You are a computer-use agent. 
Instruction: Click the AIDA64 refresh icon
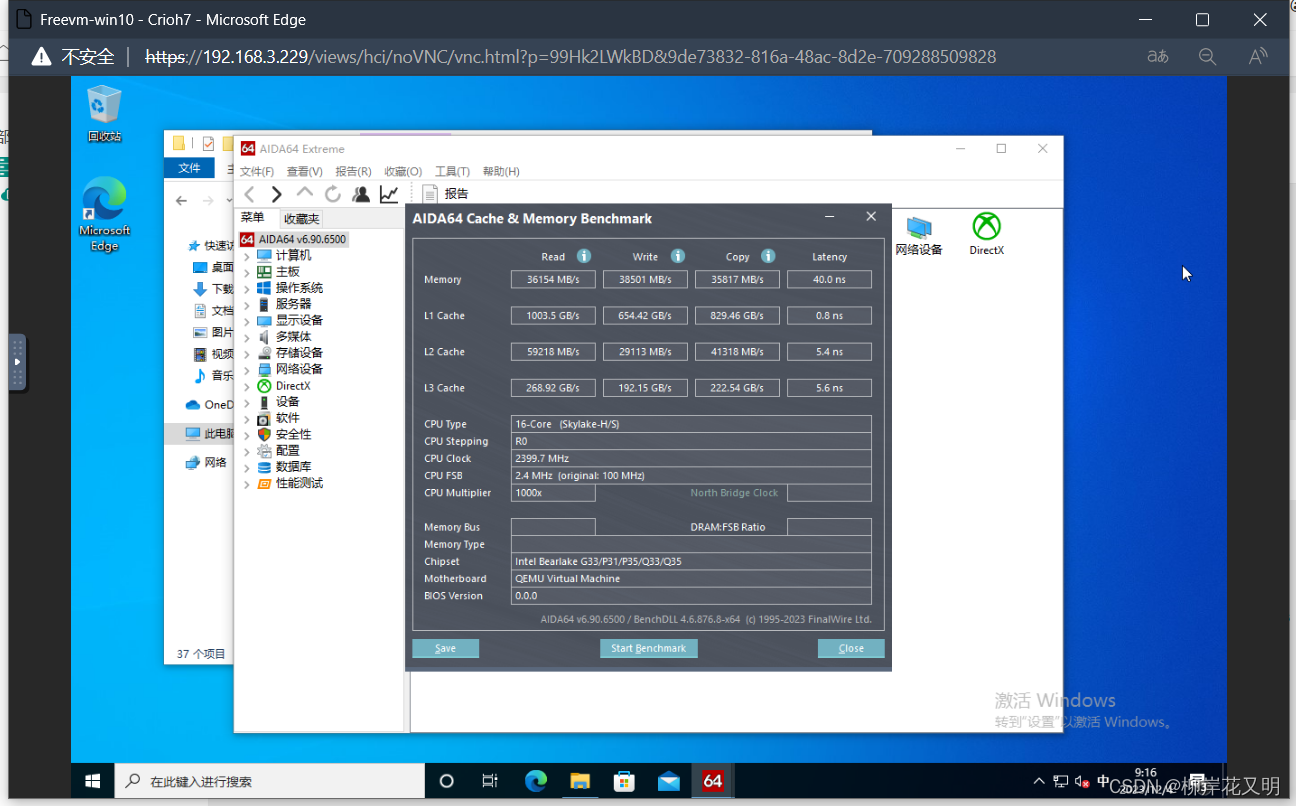[333, 194]
